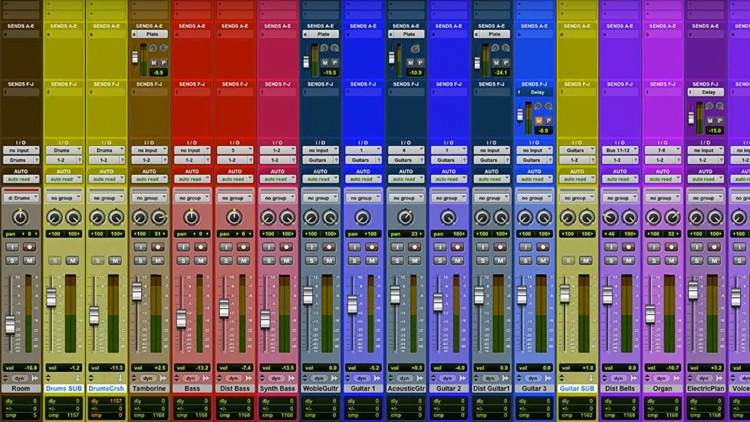Screen dimensions: 750x422
Task: Click record-enable on Dist Bass track
Action: pos(243,247)
